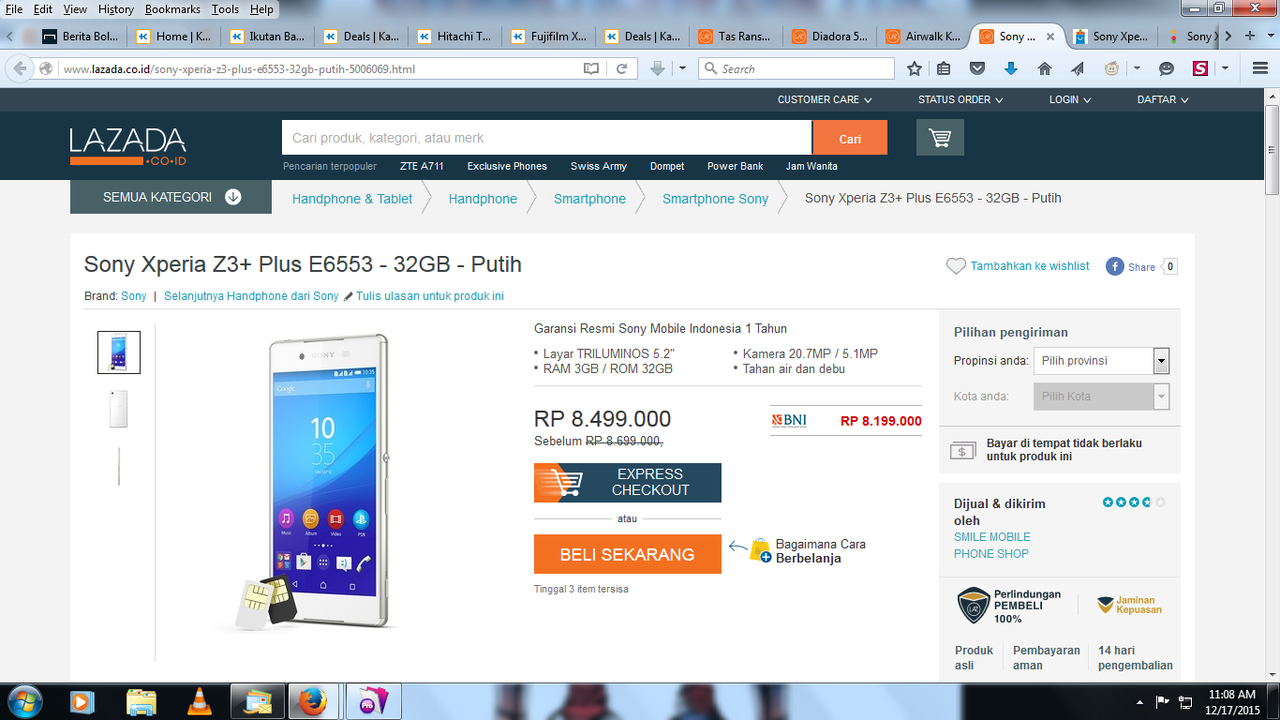Click the red S extension icon
Viewport: 1280px width, 720px height.
[x=1200, y=69]
